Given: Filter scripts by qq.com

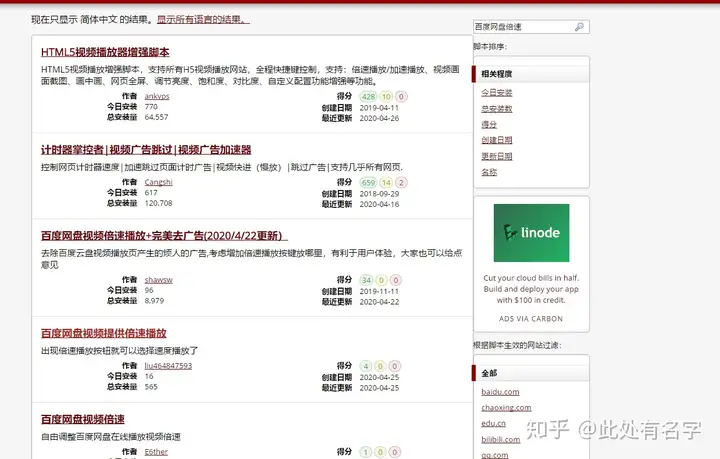Looking at the screenshot, I should (495, 455).
